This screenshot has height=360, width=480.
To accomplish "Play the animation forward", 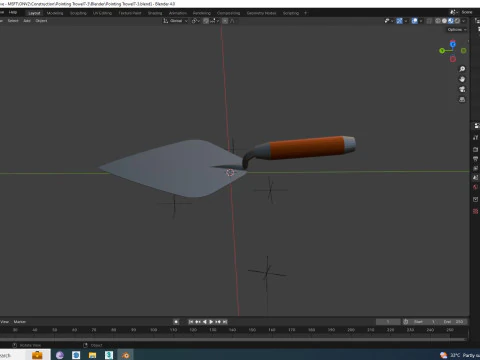I will tap(211, 322).
